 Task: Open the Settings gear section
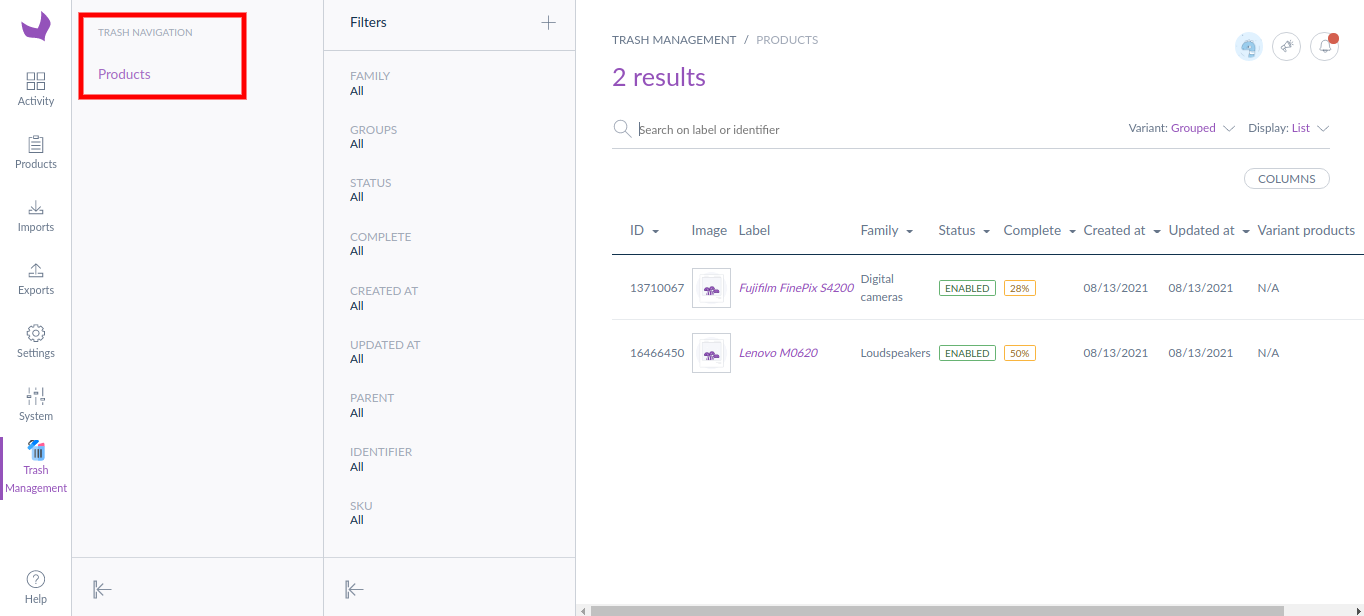point(36,341)
